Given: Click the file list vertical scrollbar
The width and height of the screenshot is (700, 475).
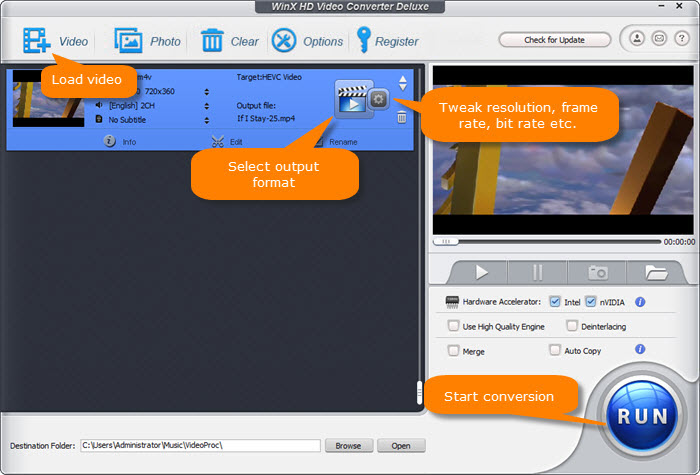Looking at the screenshot, I should point(419,393).
